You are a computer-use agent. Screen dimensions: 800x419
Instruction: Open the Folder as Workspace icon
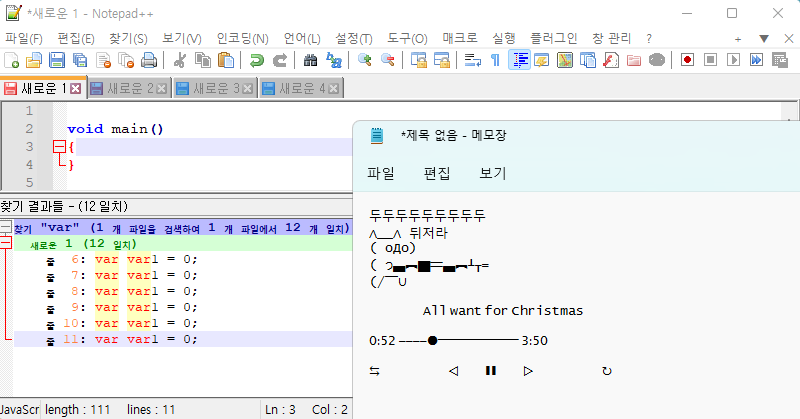pyautogui.click(x=634, y=60)
